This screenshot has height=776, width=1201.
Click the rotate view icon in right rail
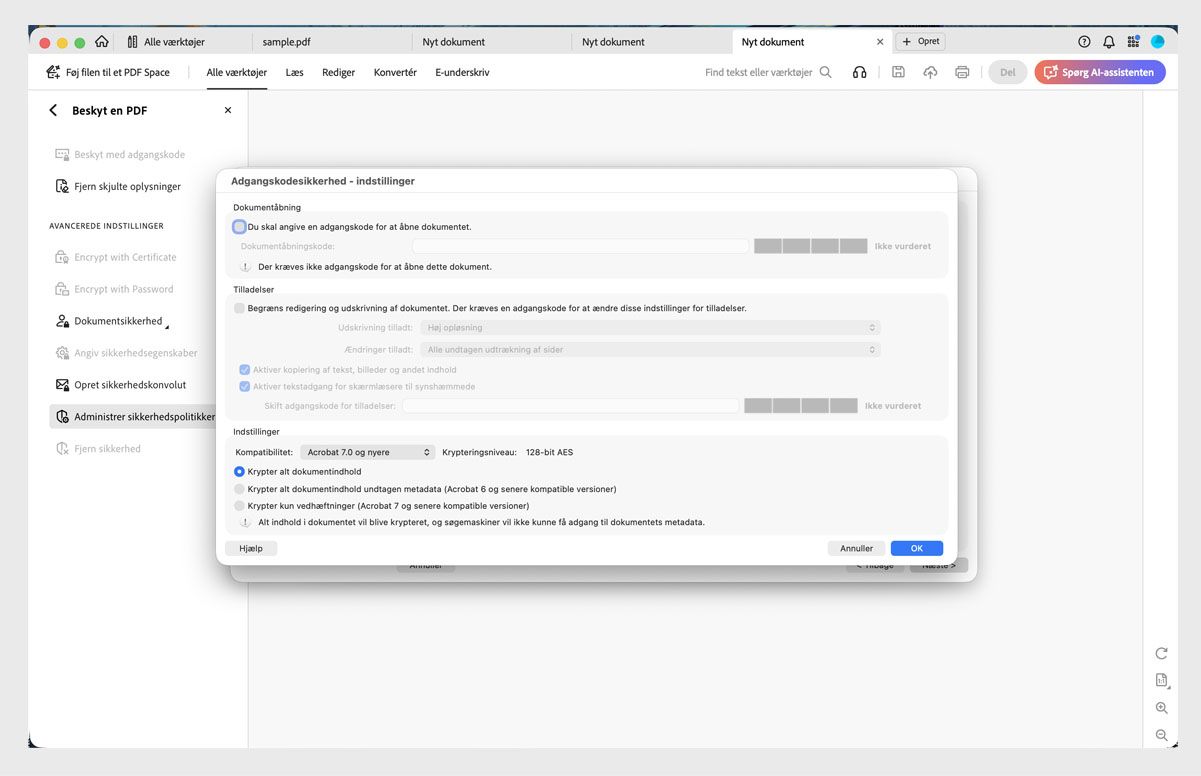(x=1161, y=653)
